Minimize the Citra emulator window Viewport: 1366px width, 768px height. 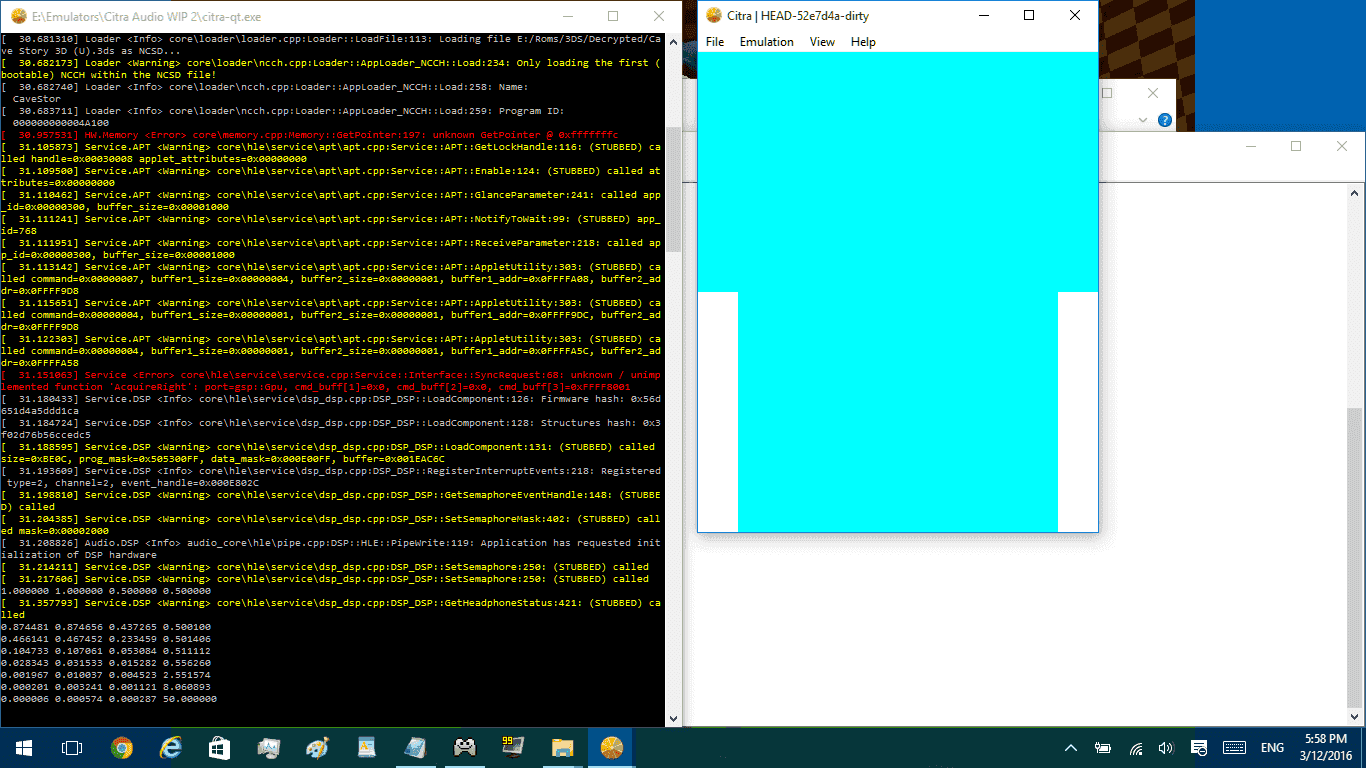(983, 15)
